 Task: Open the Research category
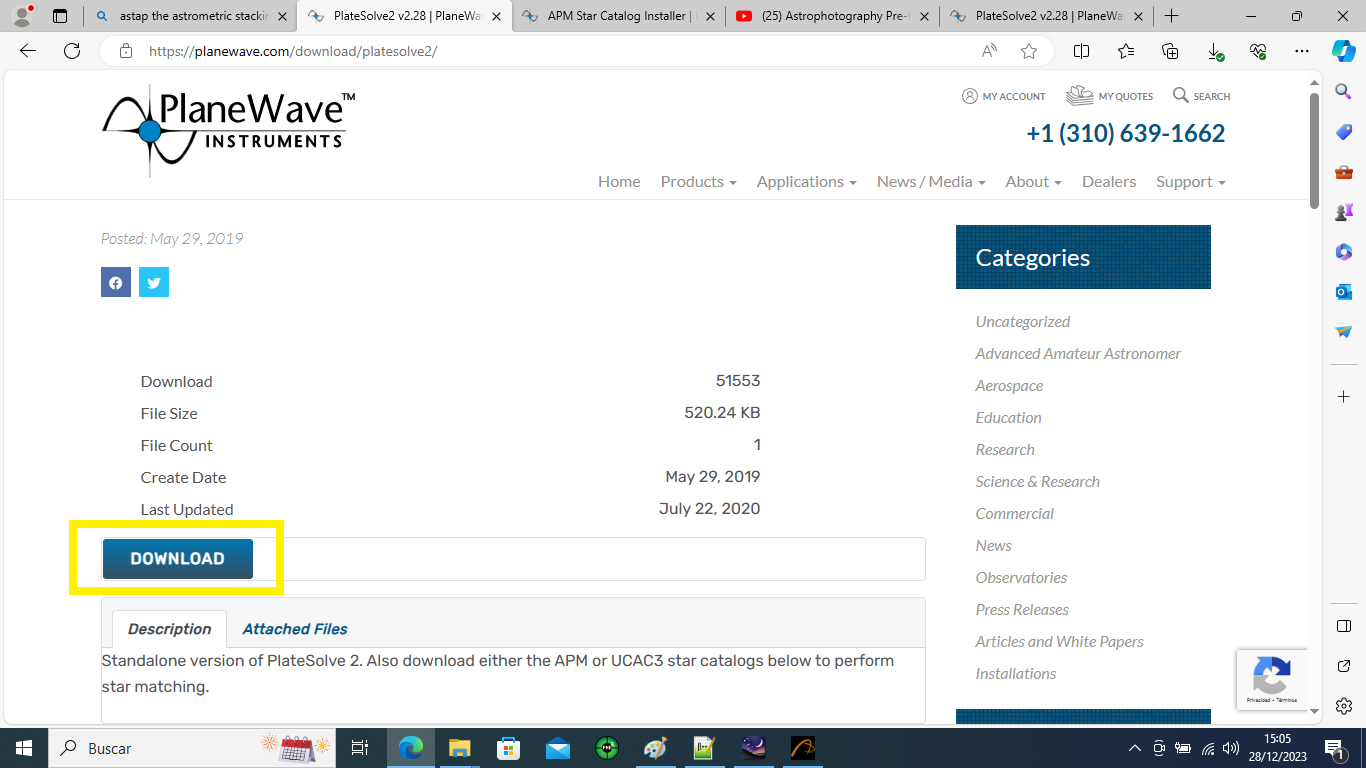click(x=1005, y=449)
